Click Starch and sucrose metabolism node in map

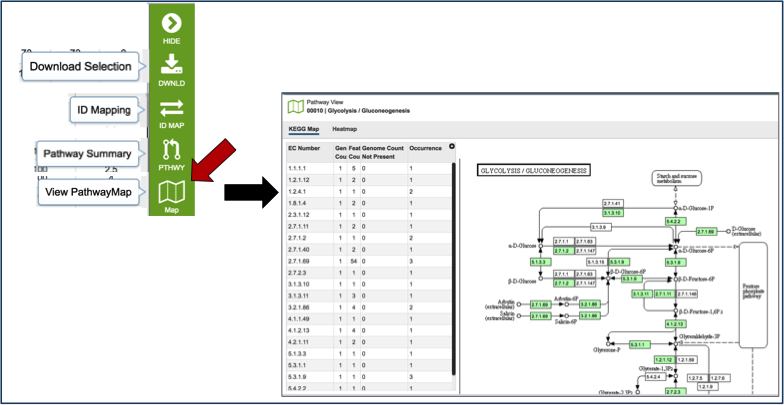point(676,179)
